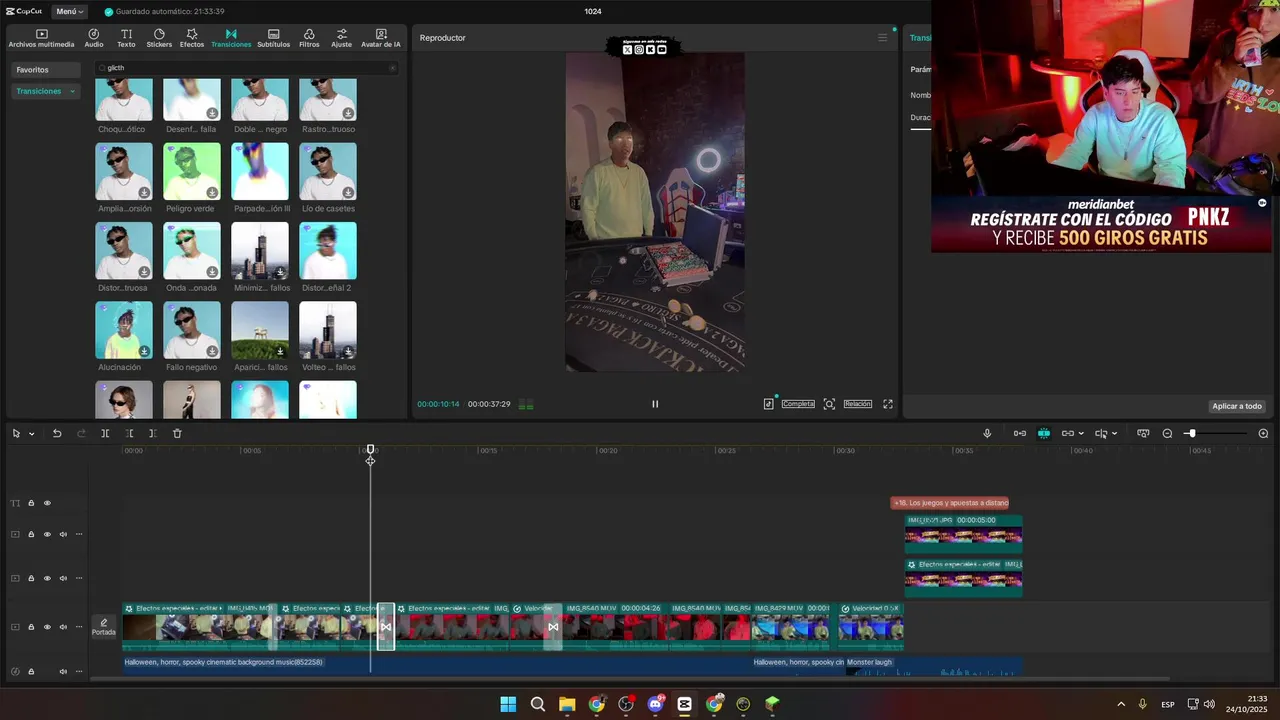Select the Alucinación transition thumbnail
The image size is (1280, 720).
click(x=124, y=330)
